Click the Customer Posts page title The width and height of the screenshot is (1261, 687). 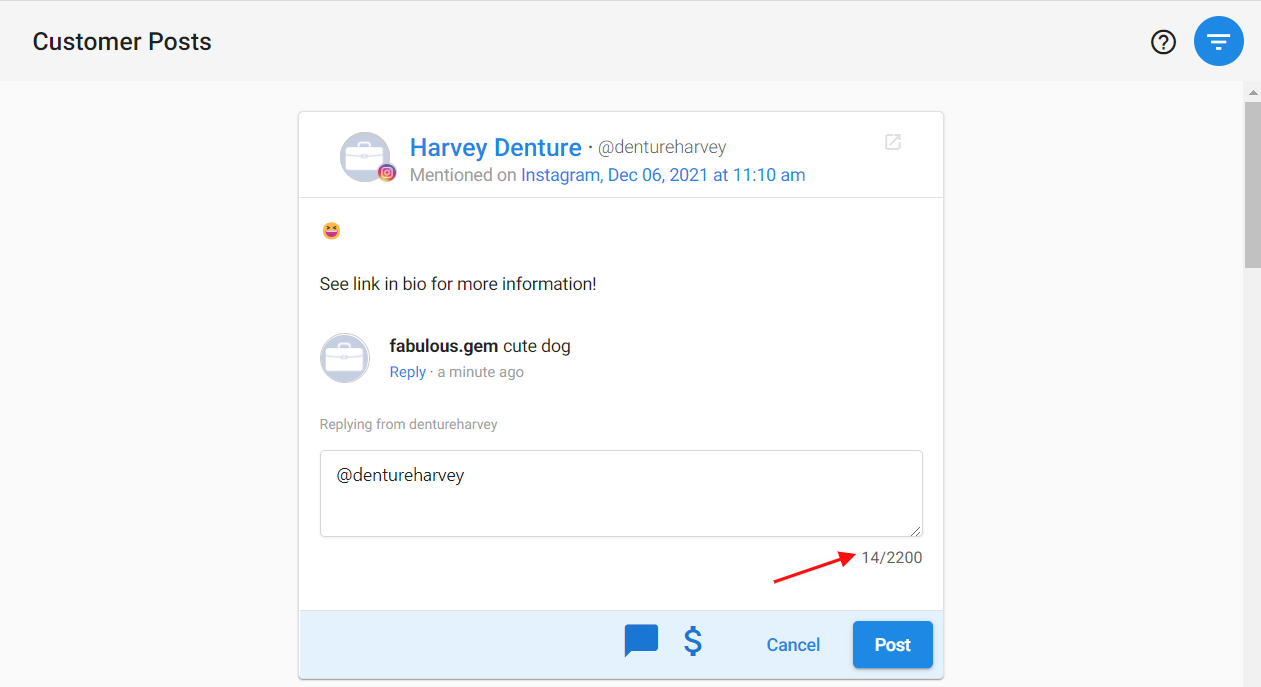(121, 41)
